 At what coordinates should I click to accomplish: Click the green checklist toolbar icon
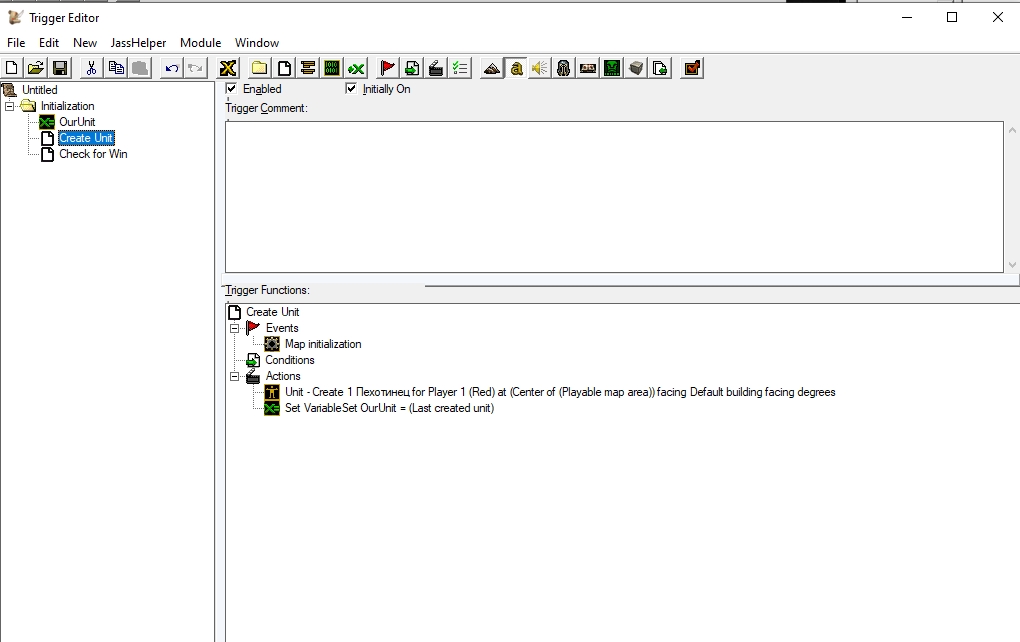[x=460, y=68]
